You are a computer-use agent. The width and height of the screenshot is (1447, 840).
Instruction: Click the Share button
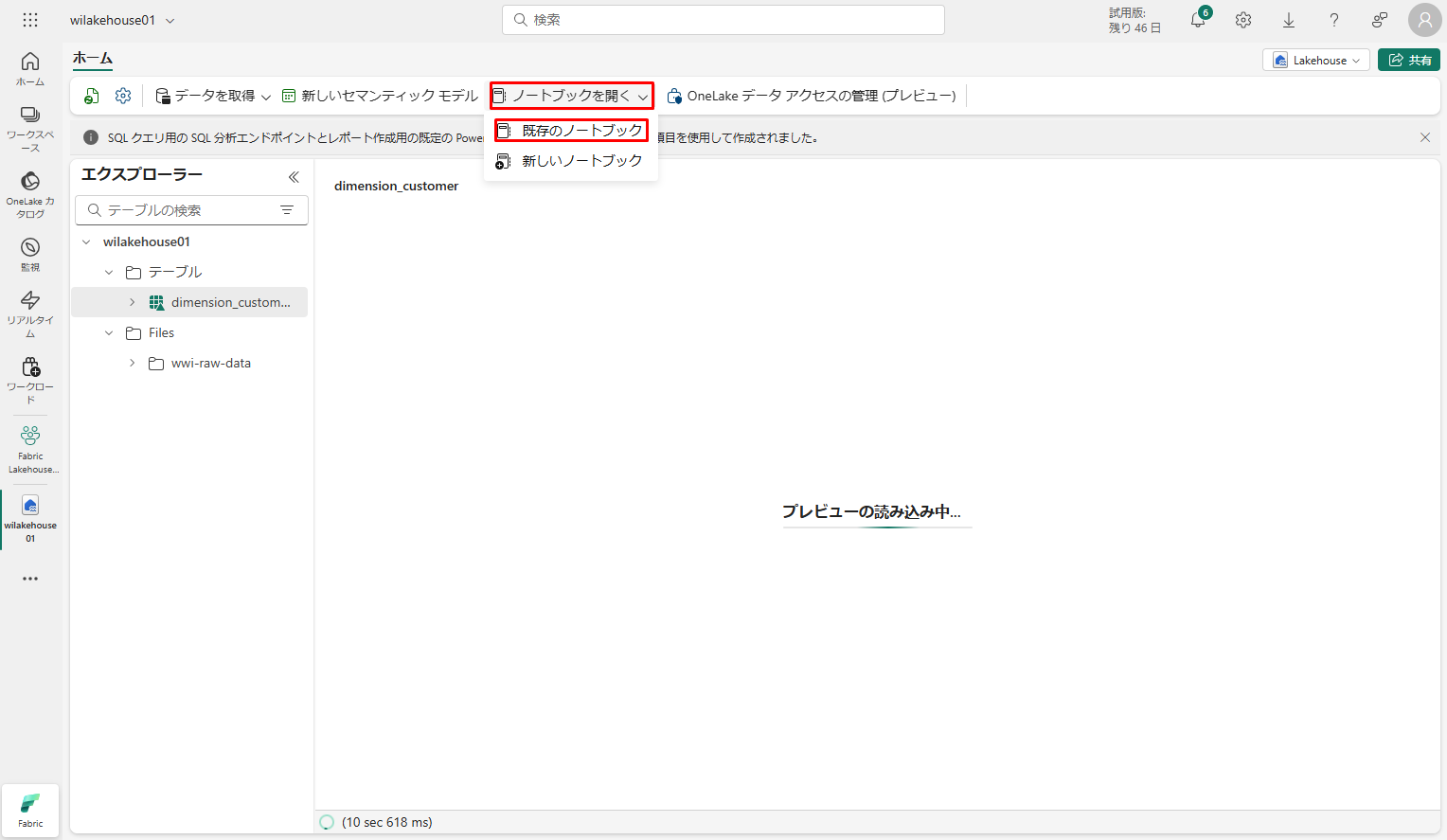(x=1409, y=60)
